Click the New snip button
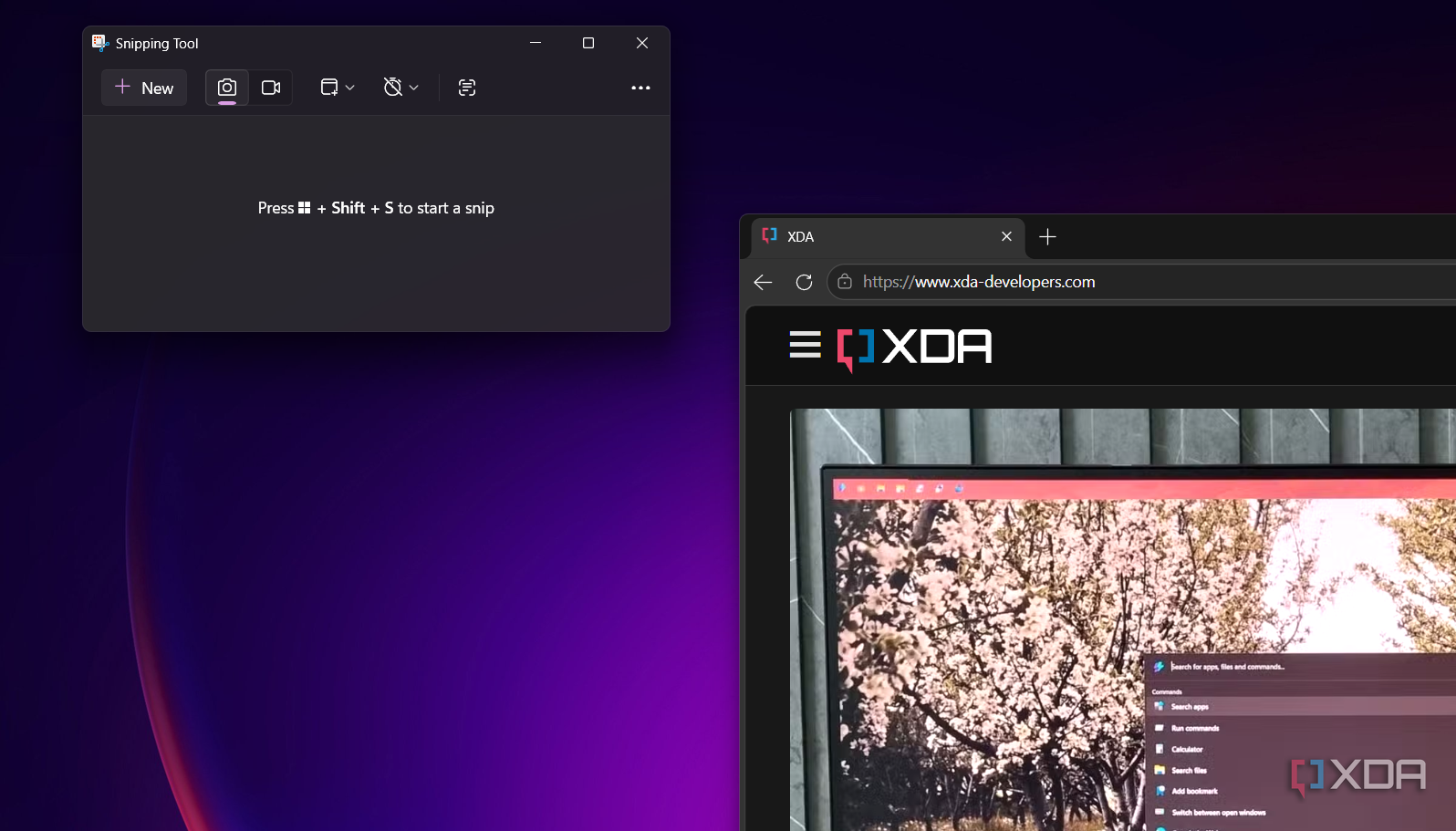This screenshot has width=1456, height=831. pos(144,88)
